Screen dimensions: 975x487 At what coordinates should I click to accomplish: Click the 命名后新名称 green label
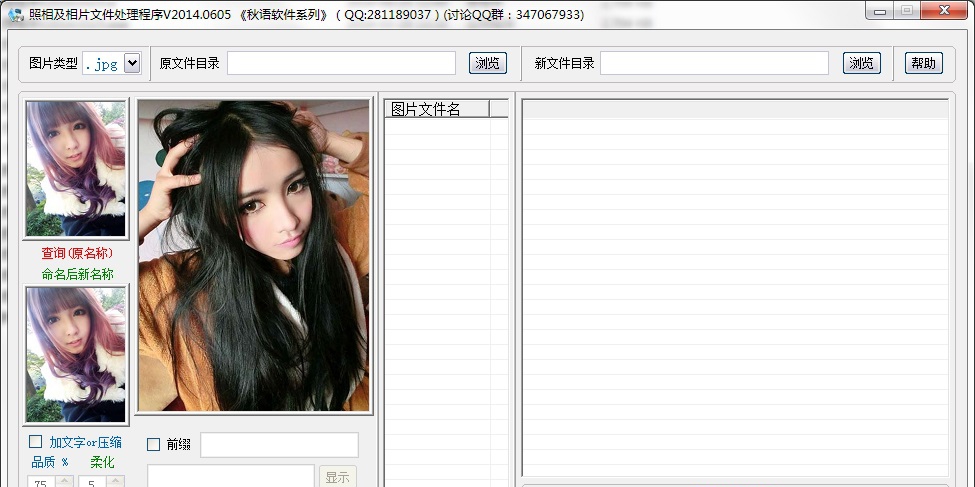tap(78, 274)
